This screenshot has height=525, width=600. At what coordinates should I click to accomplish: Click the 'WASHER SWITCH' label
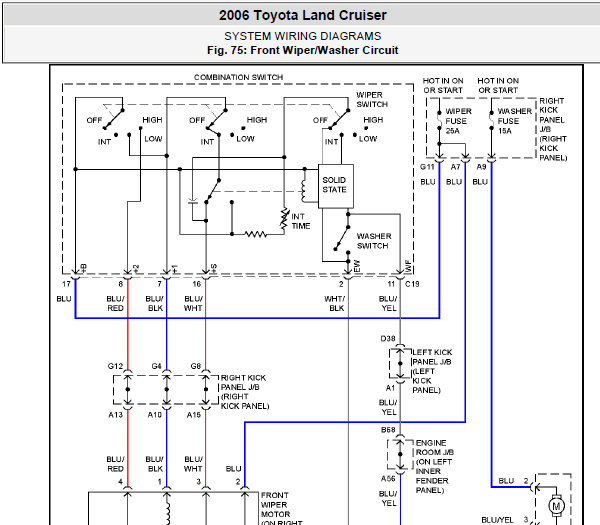pos(374,241)
